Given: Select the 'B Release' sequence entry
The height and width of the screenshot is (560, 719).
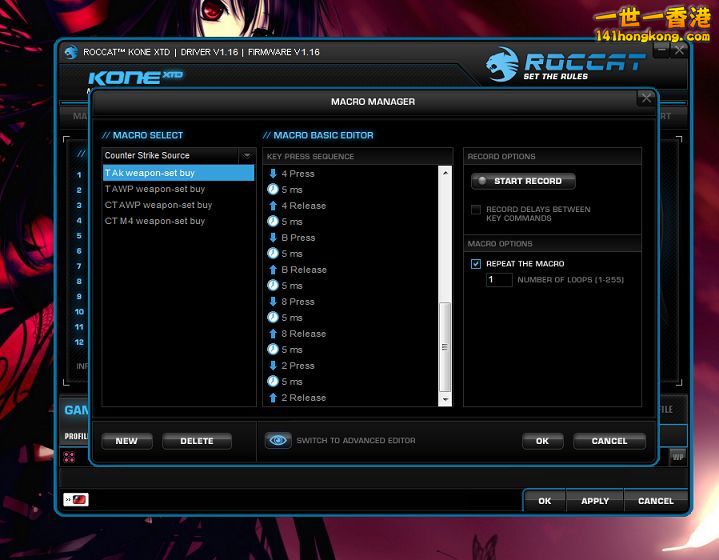Looking at the screenshot, I should coord(304,270).
